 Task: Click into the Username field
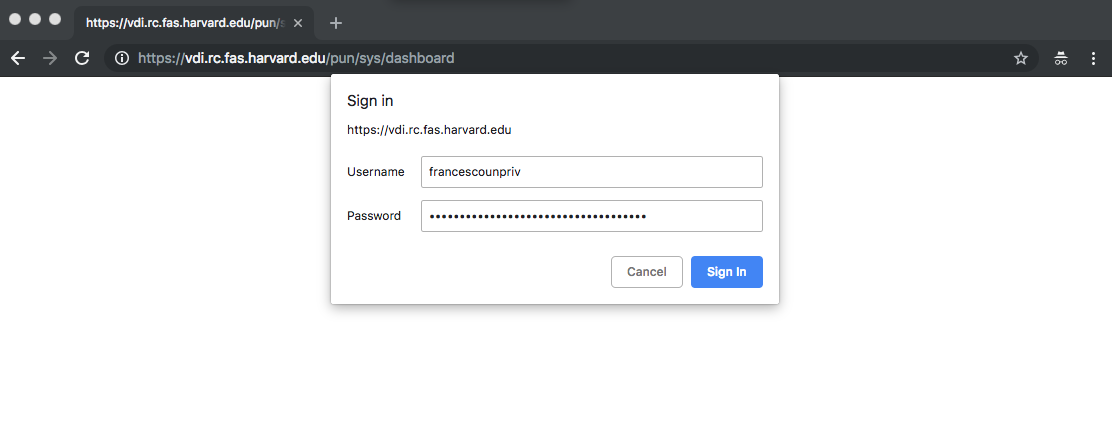pyautogui.click(x=591, y=172)
